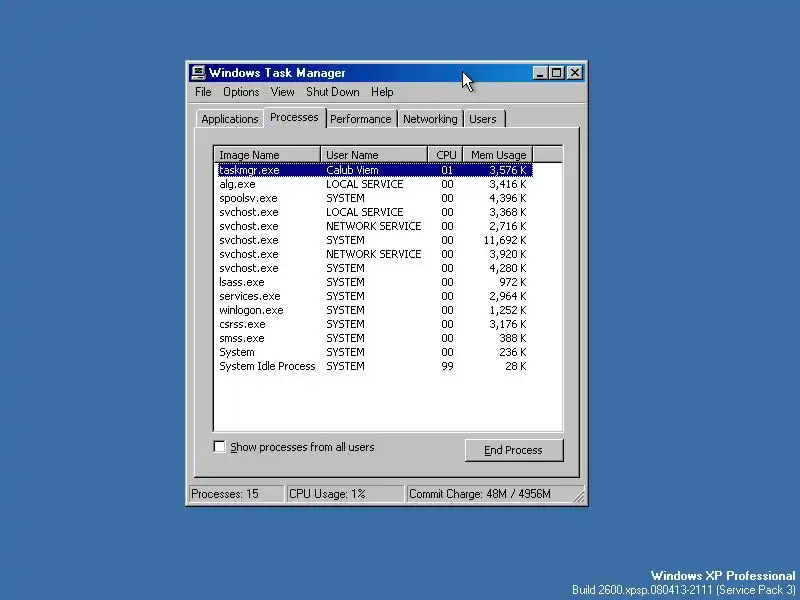The width and height of the screenshot is (800, 600).
Task: Maximize the Task Manager window
Action: pos(557,73)
